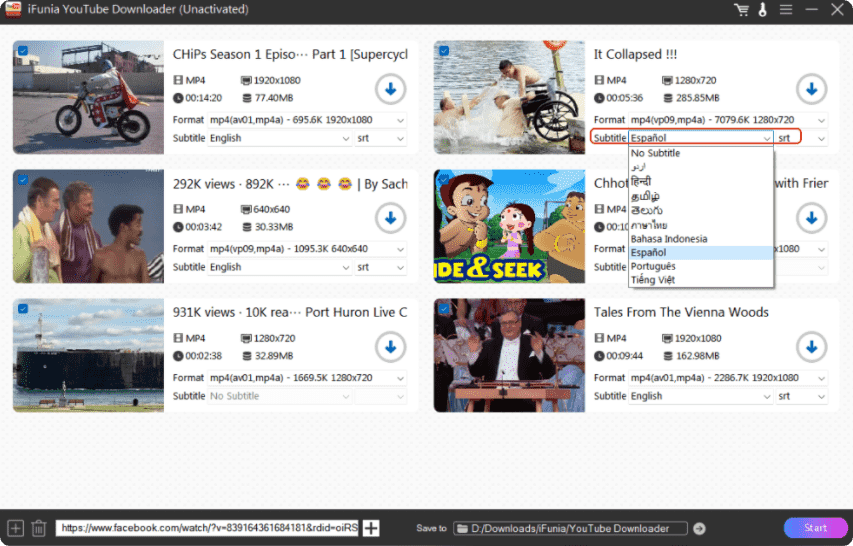This screenshot has height=546, width=853.
Task: Click the shopping cart icon in title bar
Action: [x=741, y=10]
